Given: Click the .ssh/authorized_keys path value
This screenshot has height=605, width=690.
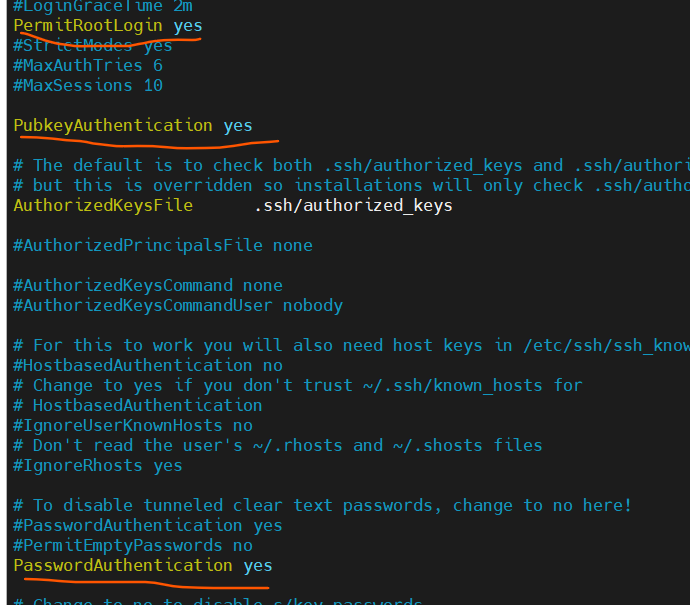Looking at the screenshot, I should (353, 206).
